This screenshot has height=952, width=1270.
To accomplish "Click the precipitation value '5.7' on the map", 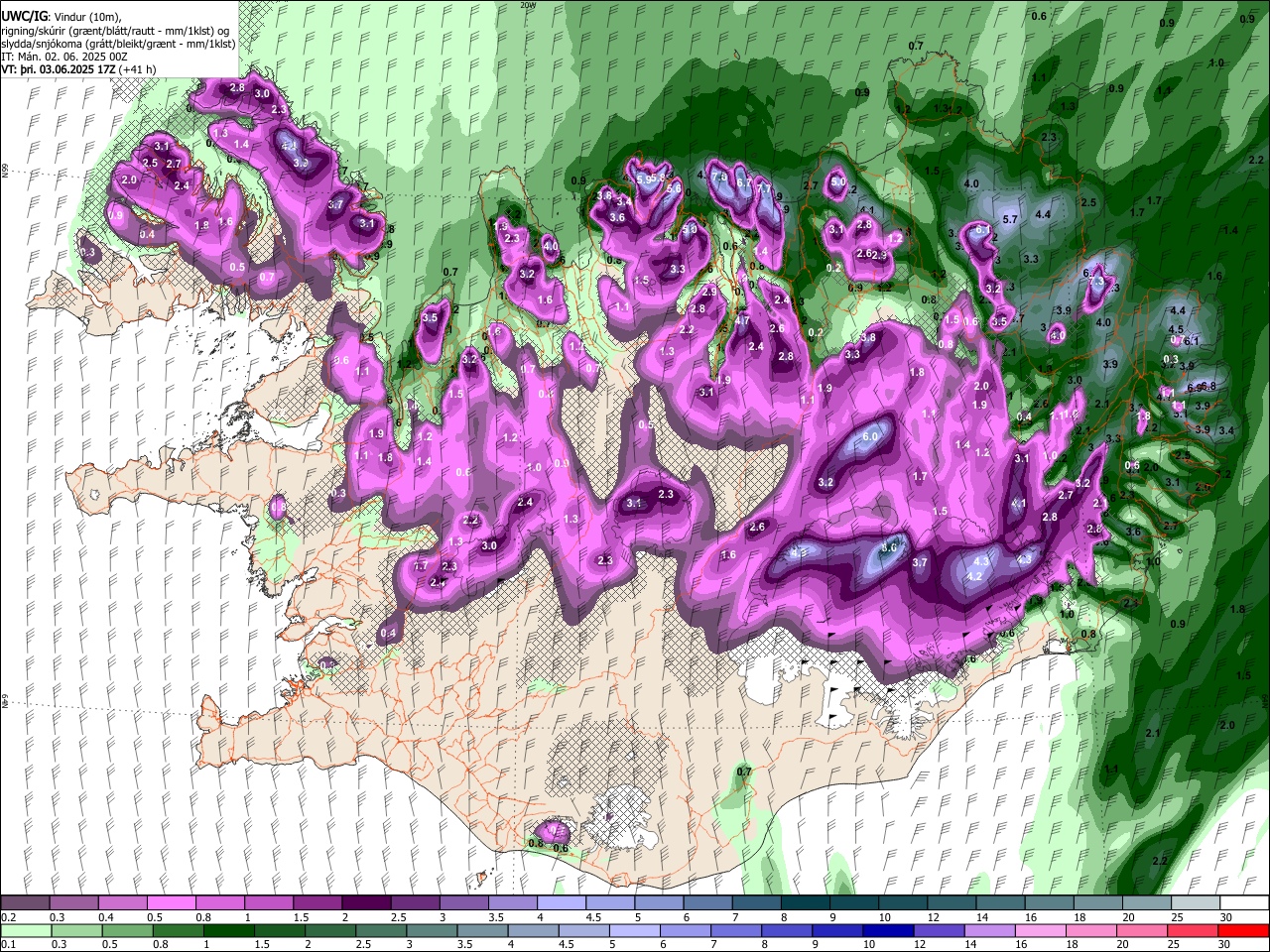I will pos(1011,219).
